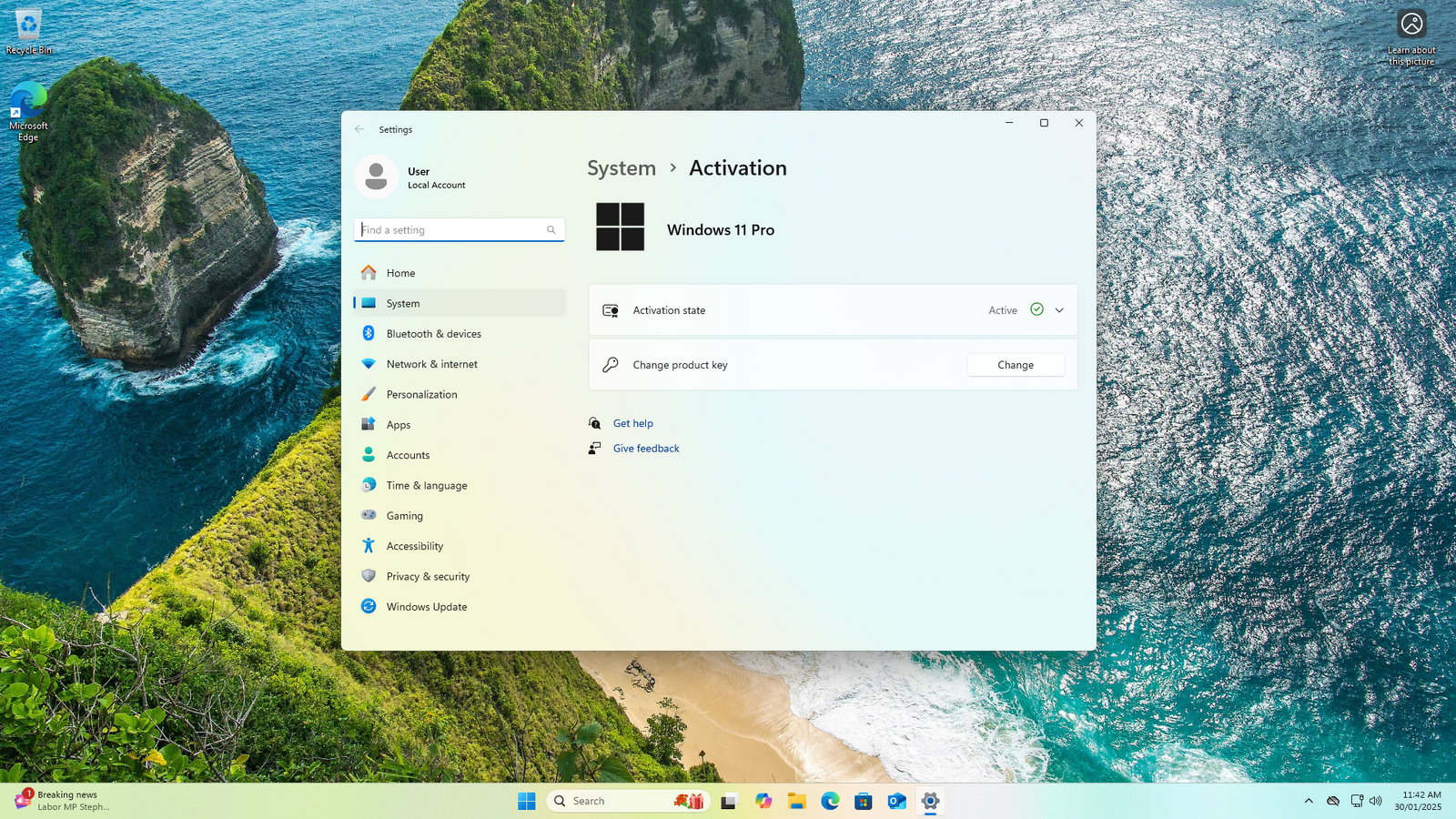The width and height of the screenshot is (1456, 819).
Task: Open Microsoft Store from the taskbar
Action: [x=864, y=801]
